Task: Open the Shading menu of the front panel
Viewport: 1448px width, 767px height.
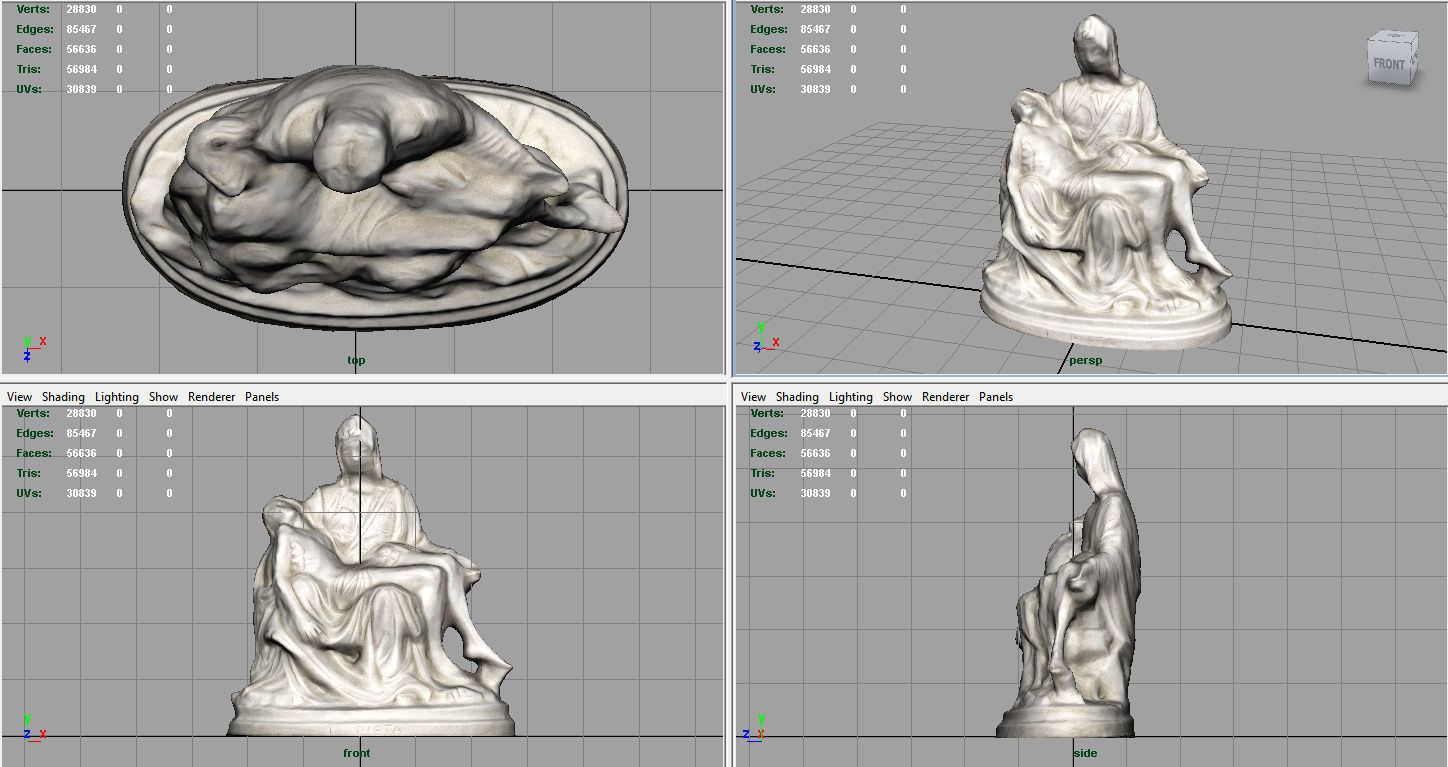Action: (63, 397)
